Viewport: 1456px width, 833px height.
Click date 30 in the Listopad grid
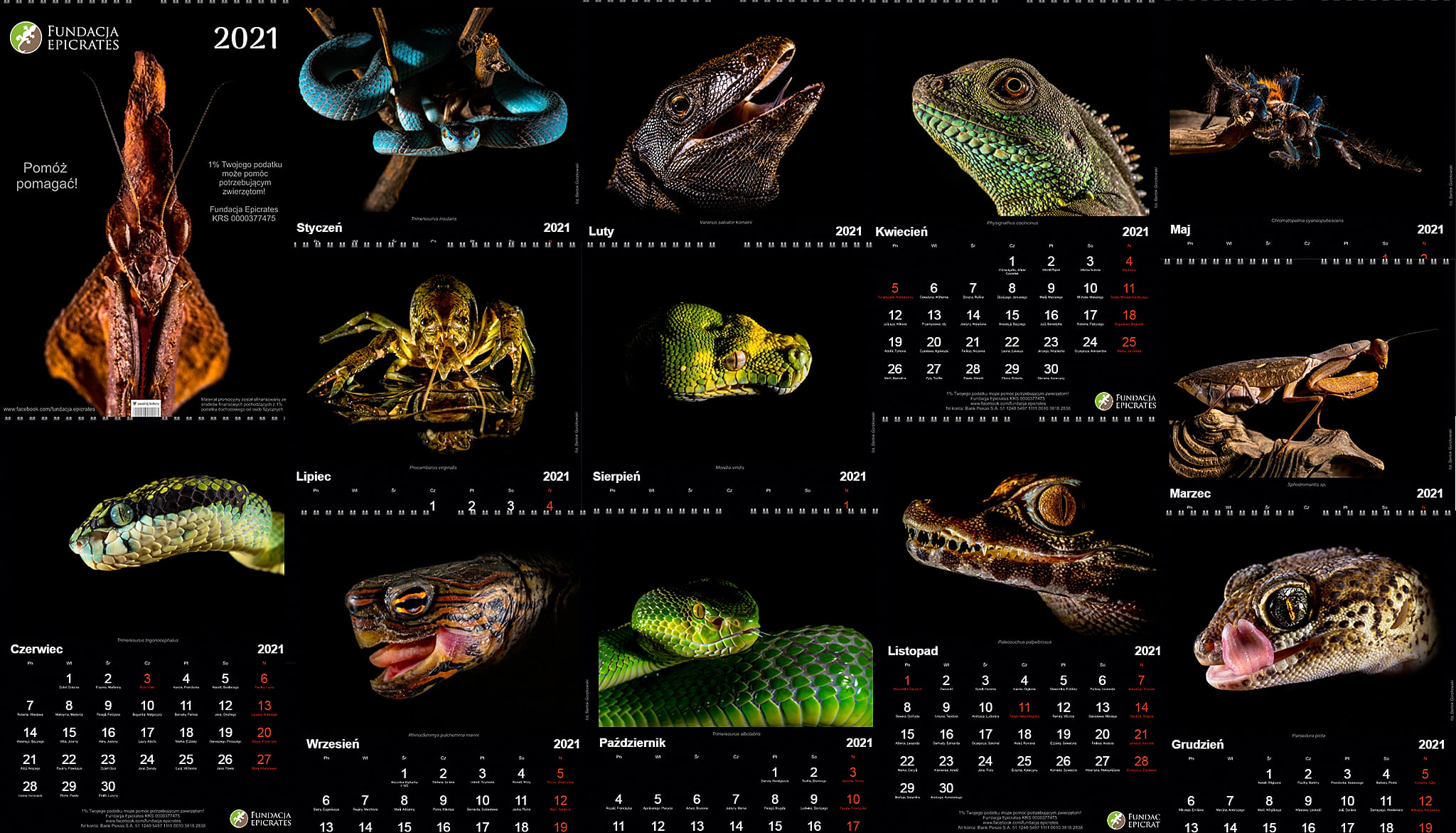click(x=946, y=788)
